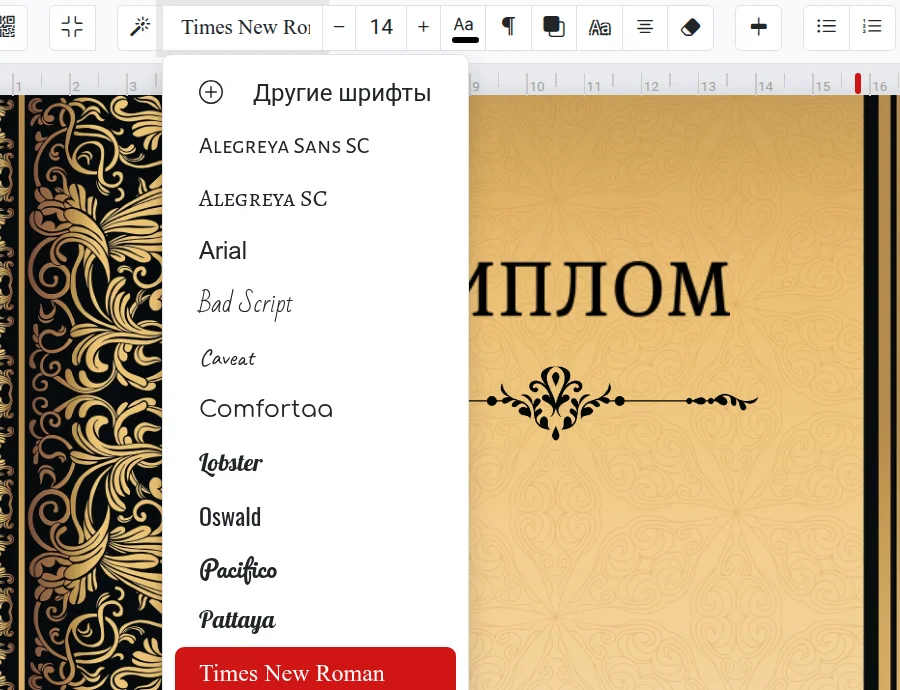Viewport: 900px width, 690px height.
Task: Click the paragraph pilcrow icon
Action: (509, 27)
